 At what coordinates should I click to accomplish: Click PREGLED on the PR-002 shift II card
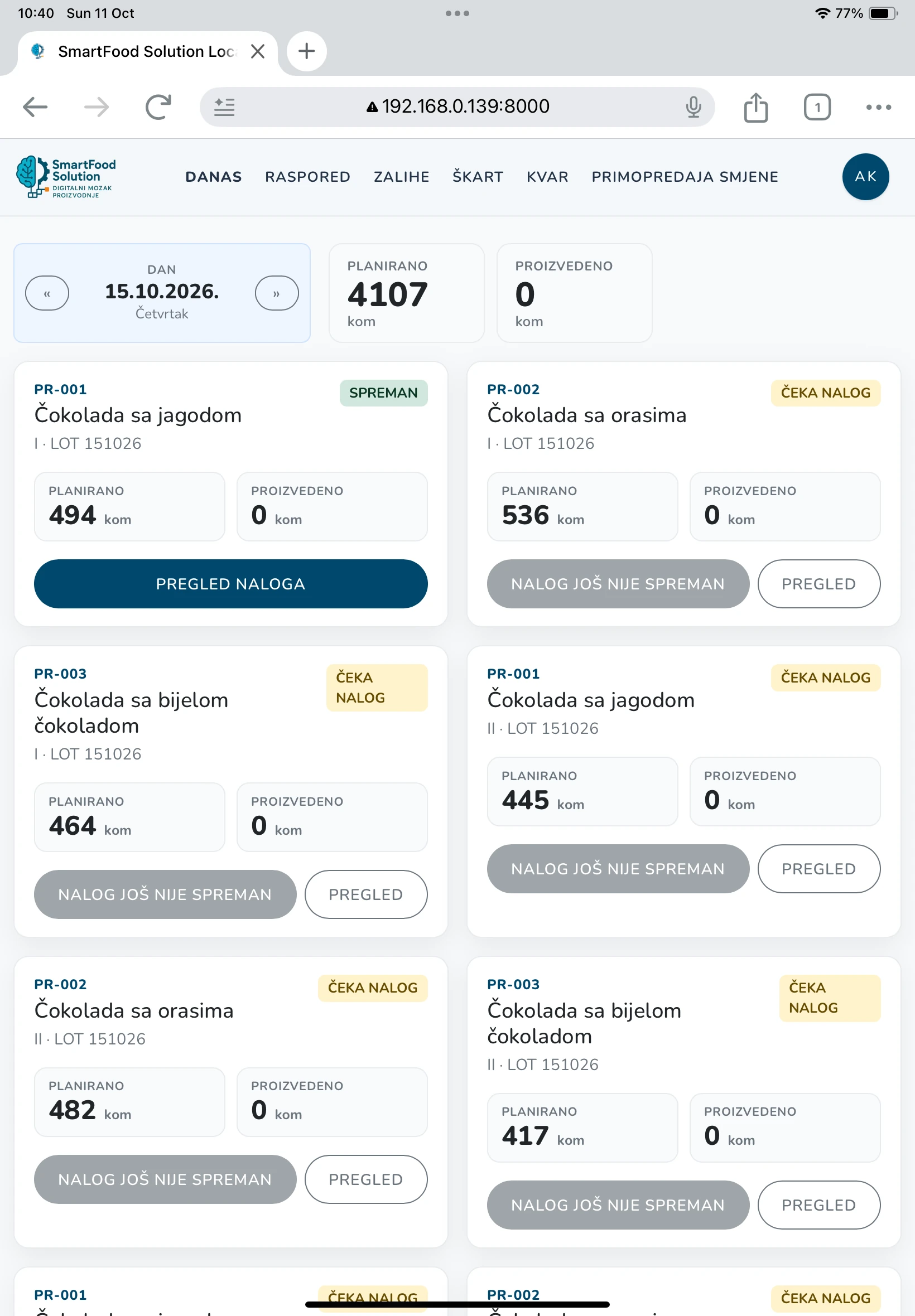click(x=366, y=1179)
